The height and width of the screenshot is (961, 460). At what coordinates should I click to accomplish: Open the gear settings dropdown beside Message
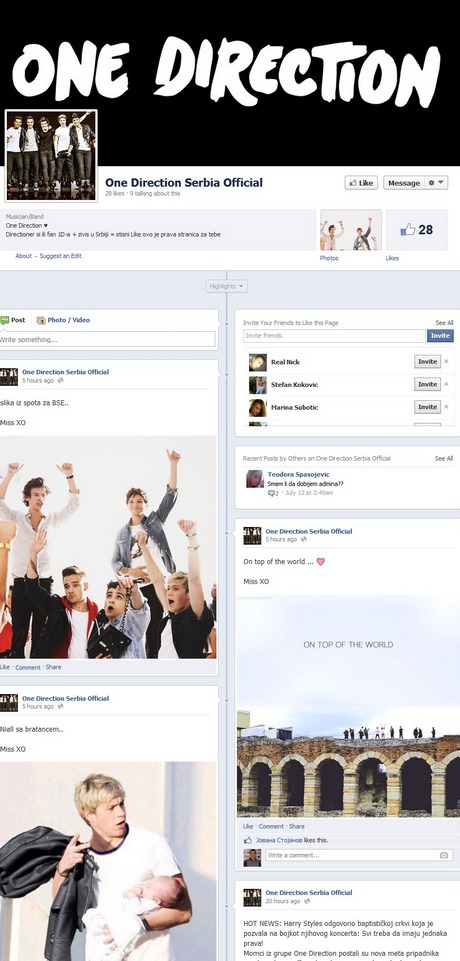pos(436,183)
